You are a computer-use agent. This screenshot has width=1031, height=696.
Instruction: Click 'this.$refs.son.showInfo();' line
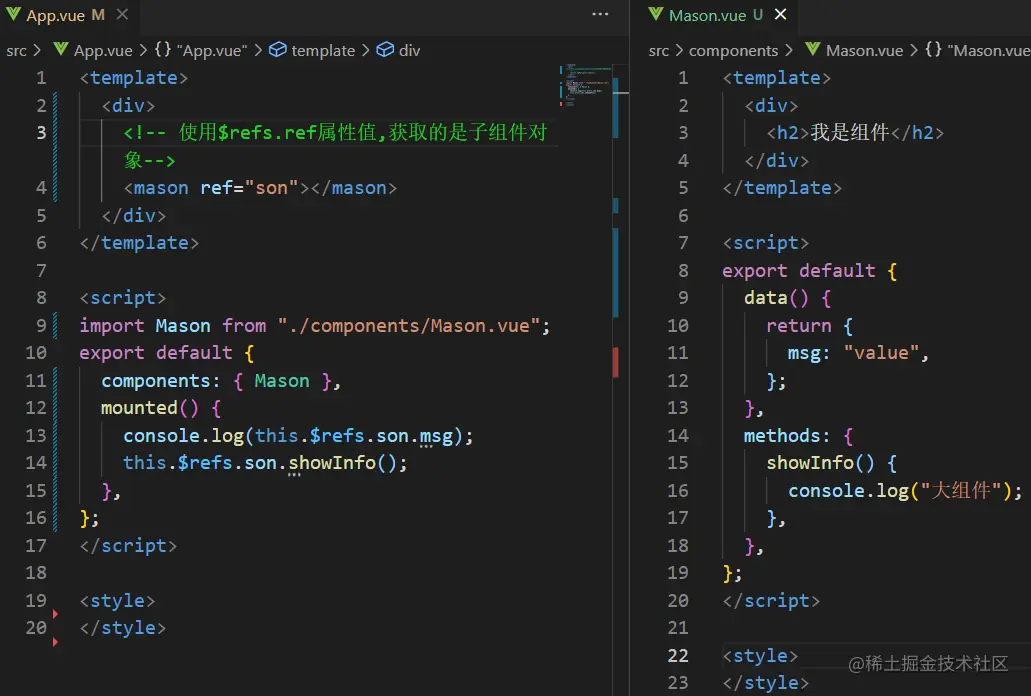[x=265, y=463]
